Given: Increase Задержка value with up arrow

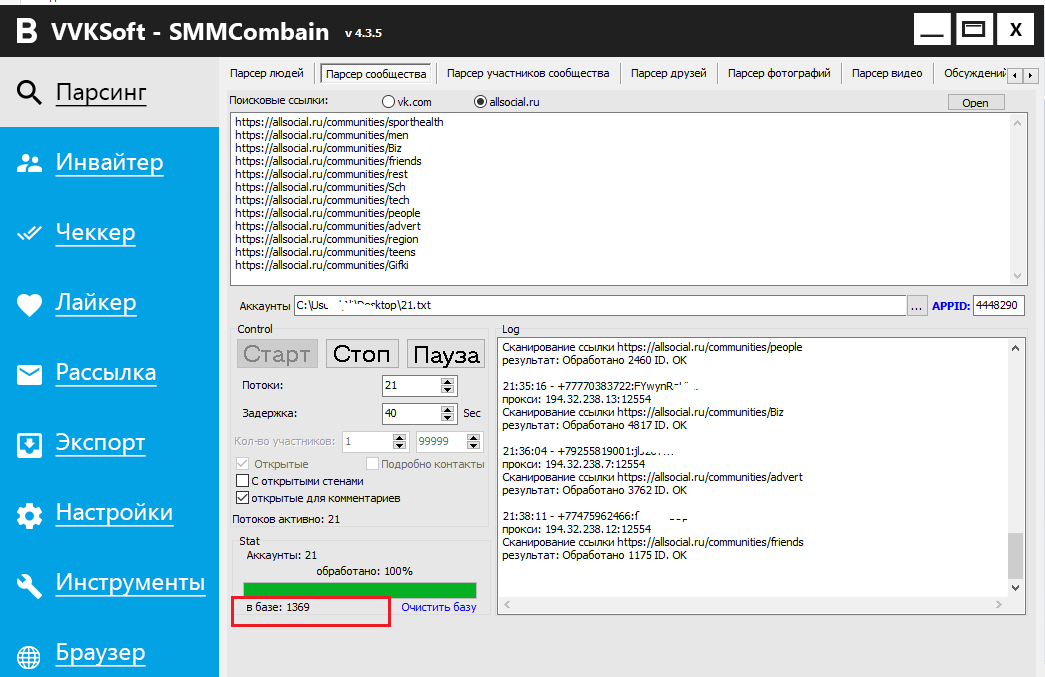Looking at the screenshot, I should (447, 409).
